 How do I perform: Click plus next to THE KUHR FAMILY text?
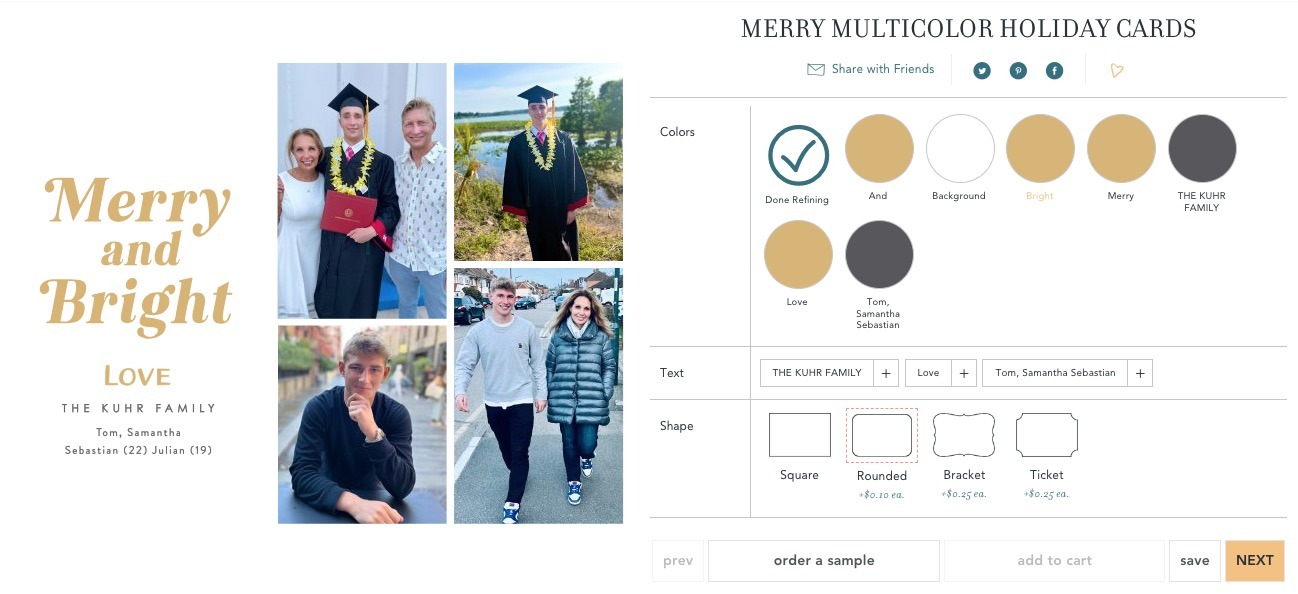885,373
